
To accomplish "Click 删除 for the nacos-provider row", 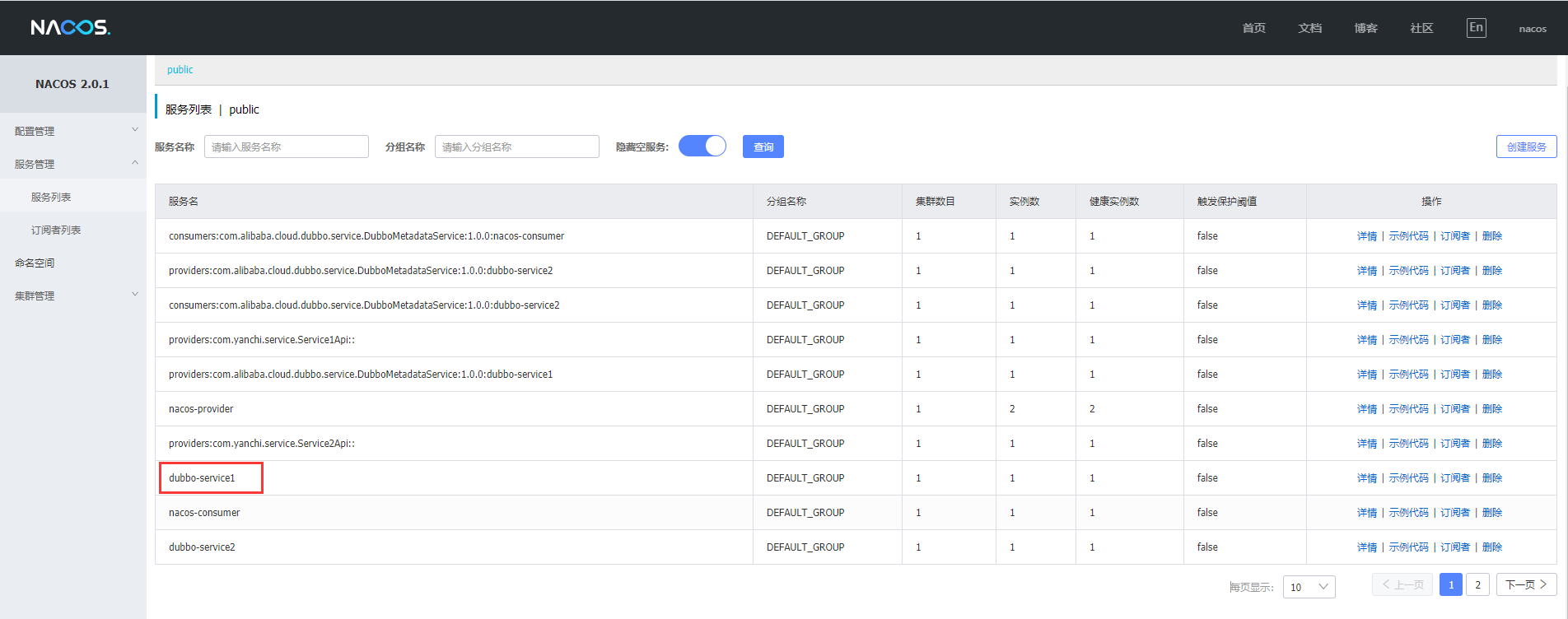I will coord(1492,408).
